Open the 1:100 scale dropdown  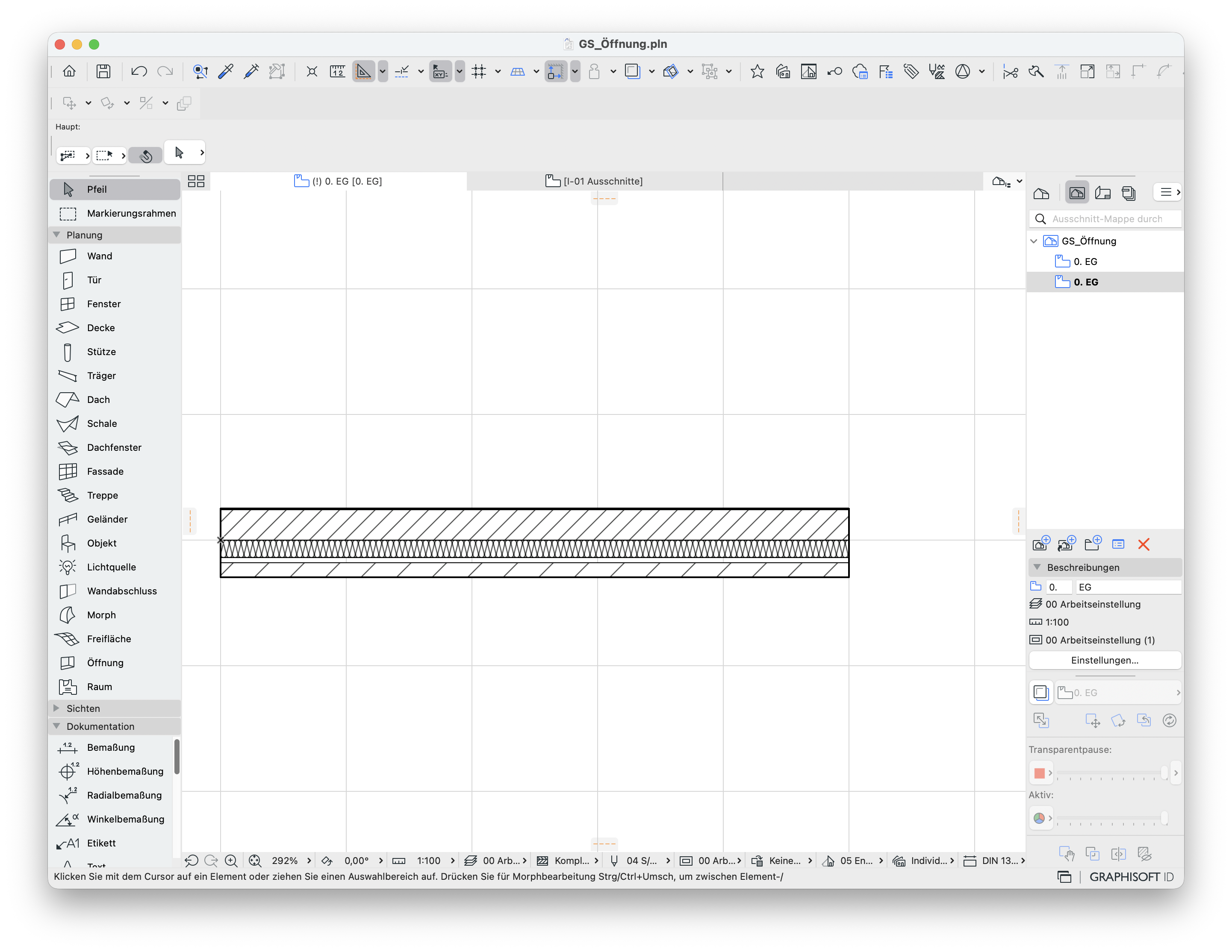click(x=434, y=861)
